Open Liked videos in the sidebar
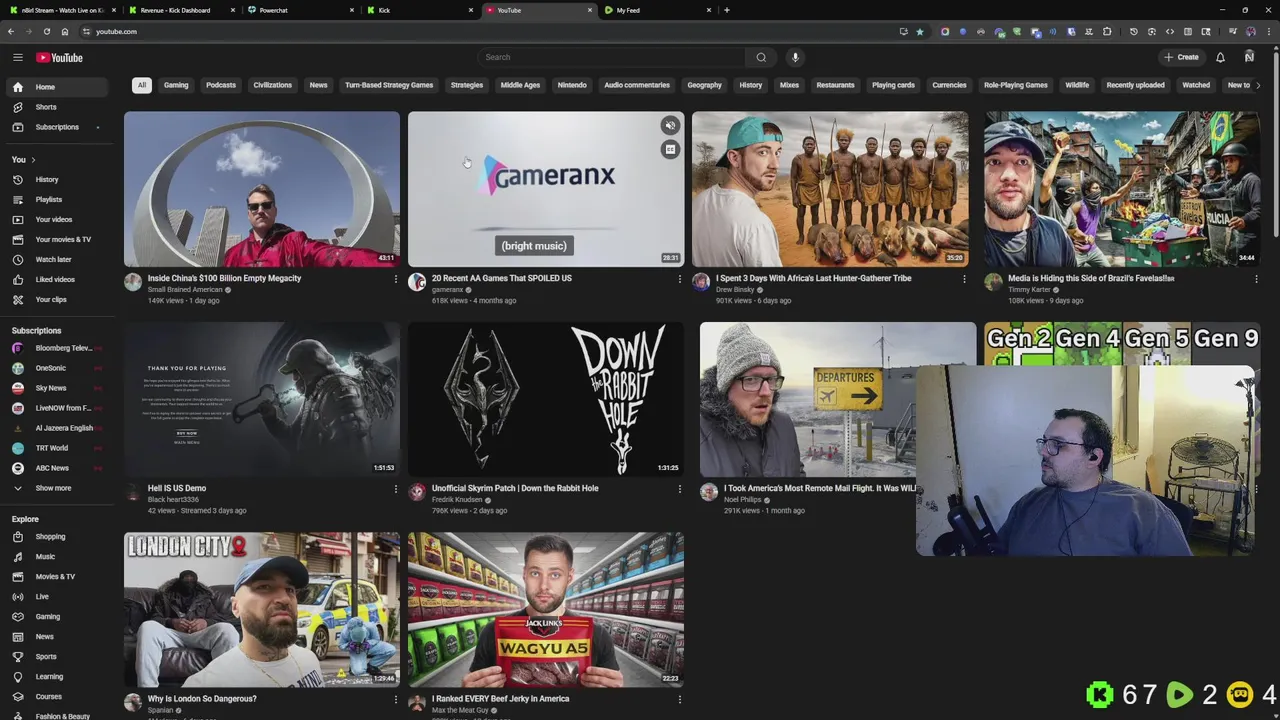1280x720 pixels. click(x=56, y=279)
